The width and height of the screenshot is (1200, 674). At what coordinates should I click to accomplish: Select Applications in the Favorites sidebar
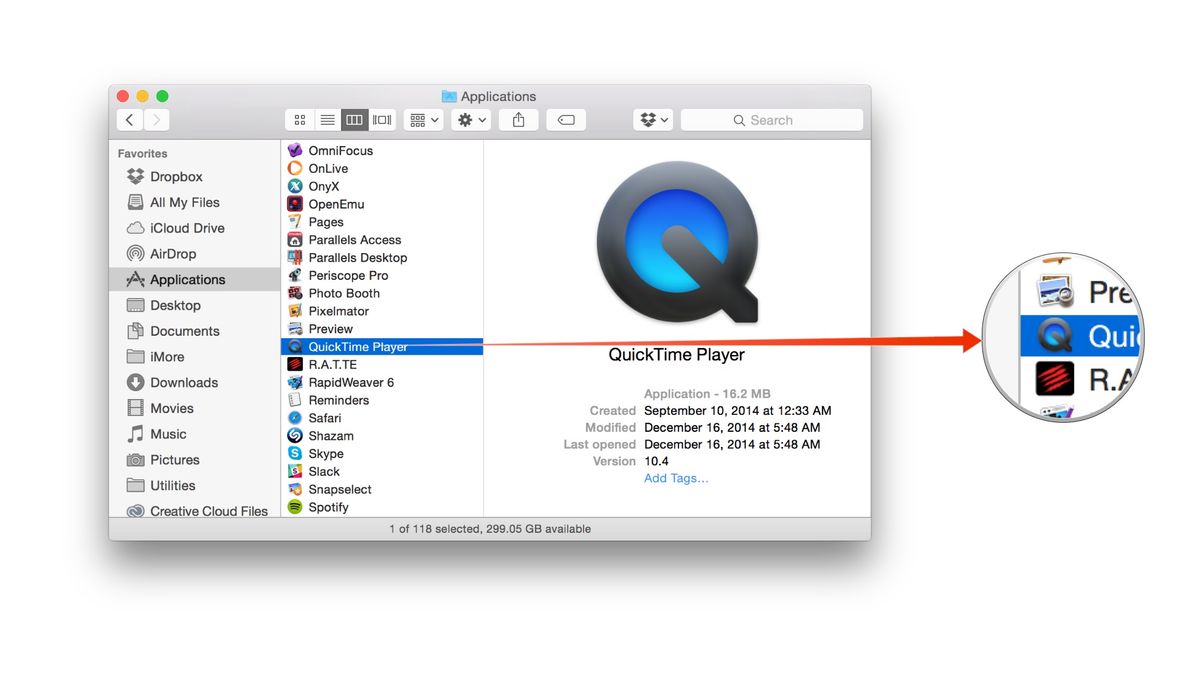tap(186, 279)
